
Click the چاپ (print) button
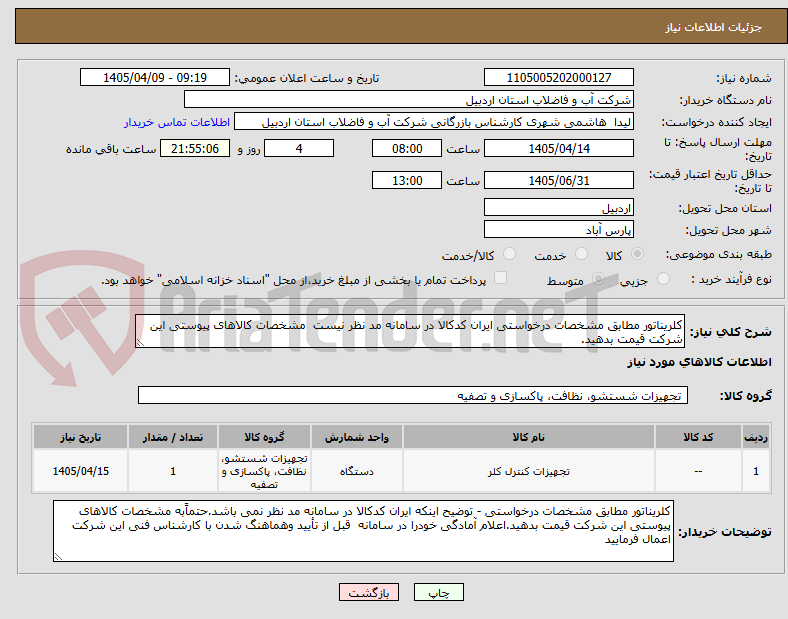438,592
